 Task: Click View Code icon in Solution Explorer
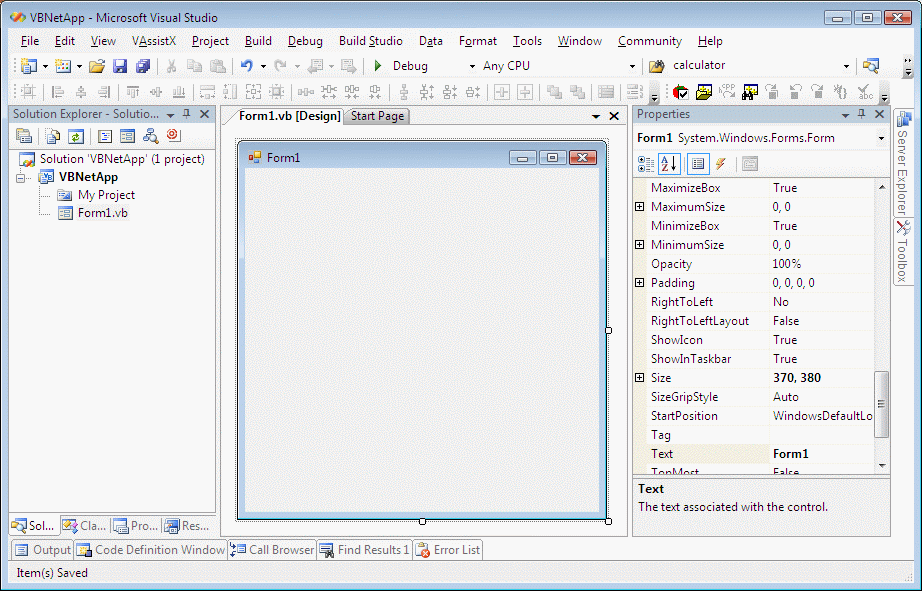click(x=105, y=136)
